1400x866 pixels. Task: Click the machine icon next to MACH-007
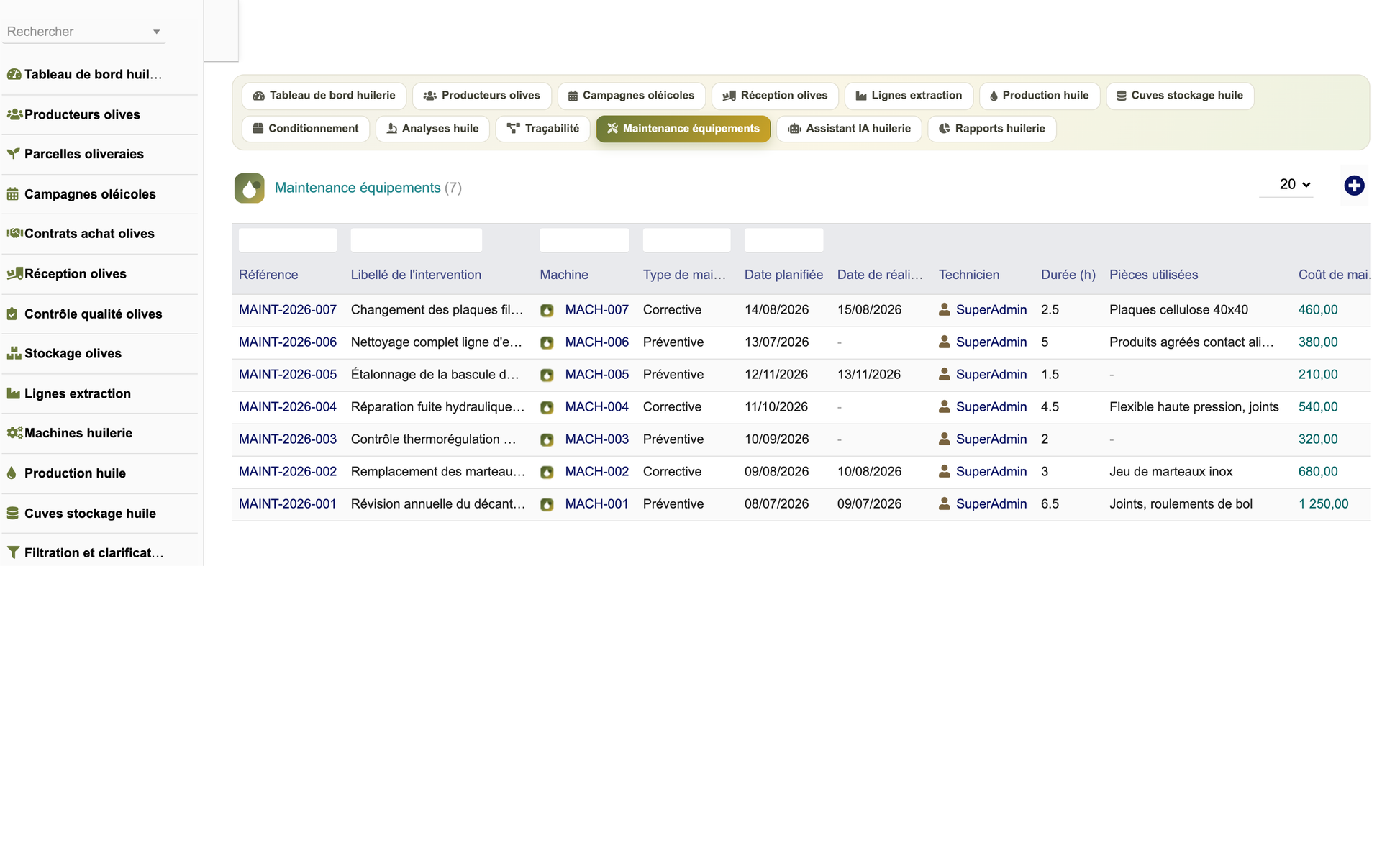(x=547, y=311)
